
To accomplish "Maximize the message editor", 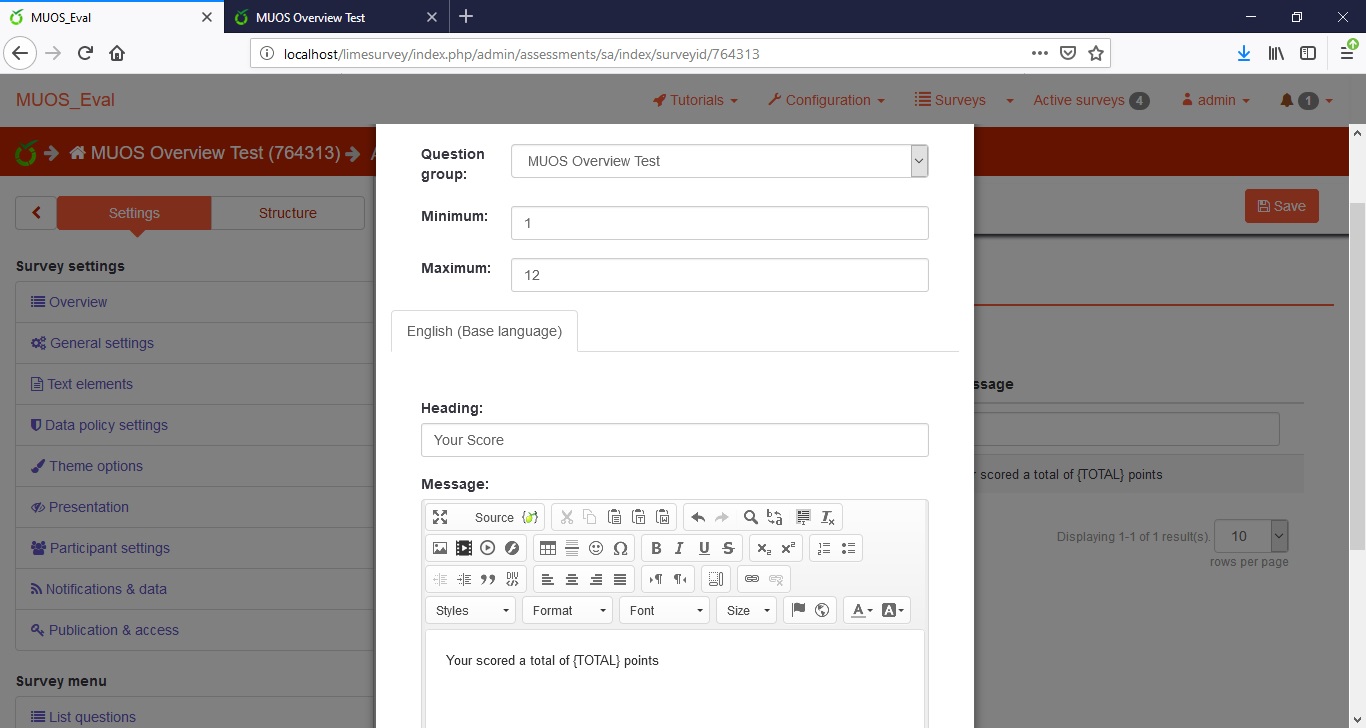I will (440, 517).
